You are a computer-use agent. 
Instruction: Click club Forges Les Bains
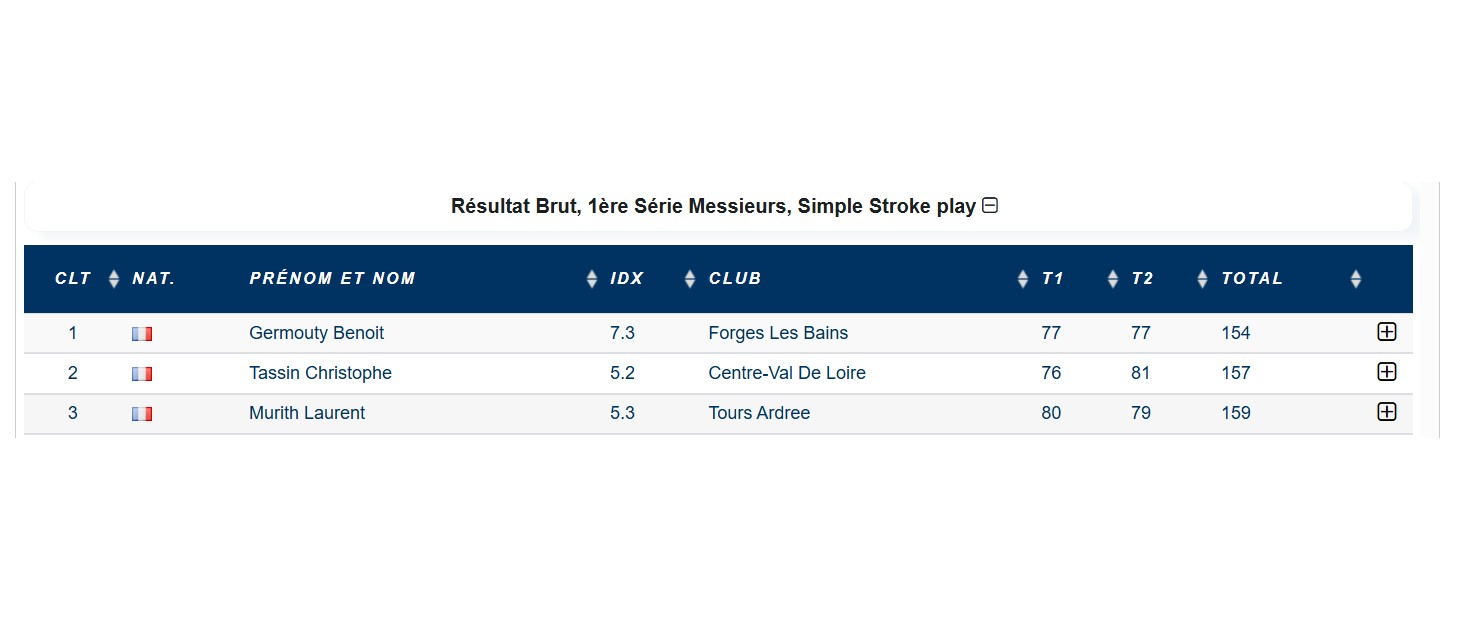[x=778, y=333]
